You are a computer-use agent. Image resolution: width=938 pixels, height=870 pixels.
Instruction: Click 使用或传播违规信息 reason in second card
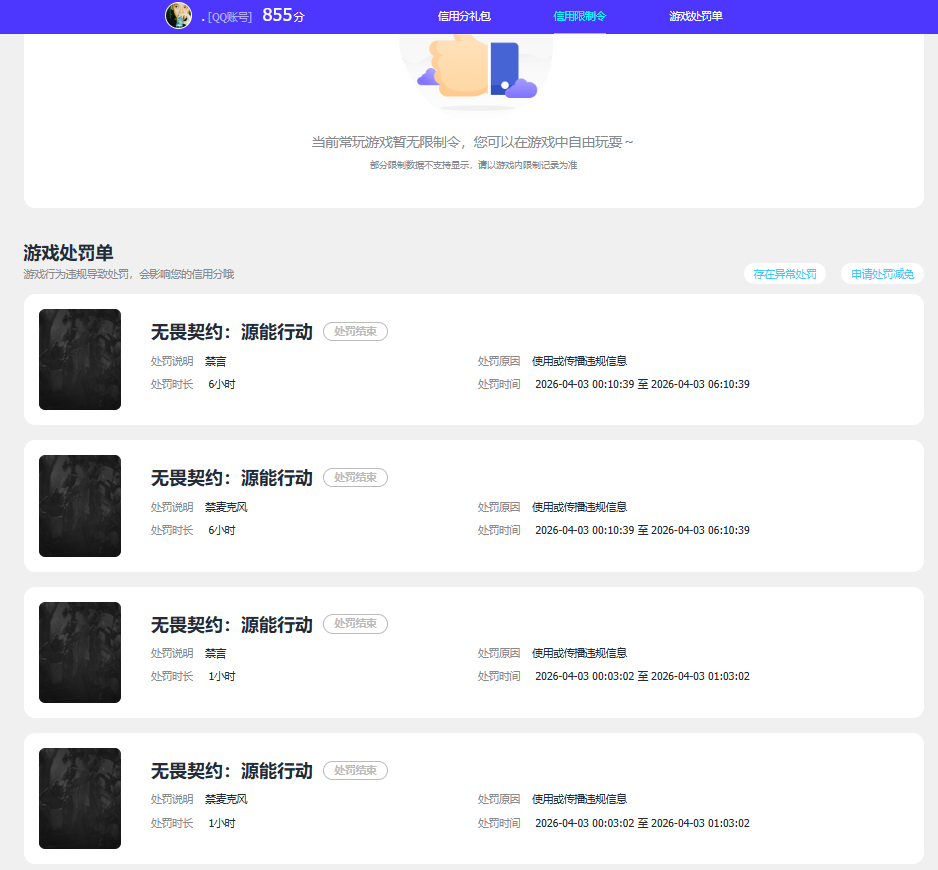tap(579, 507)
